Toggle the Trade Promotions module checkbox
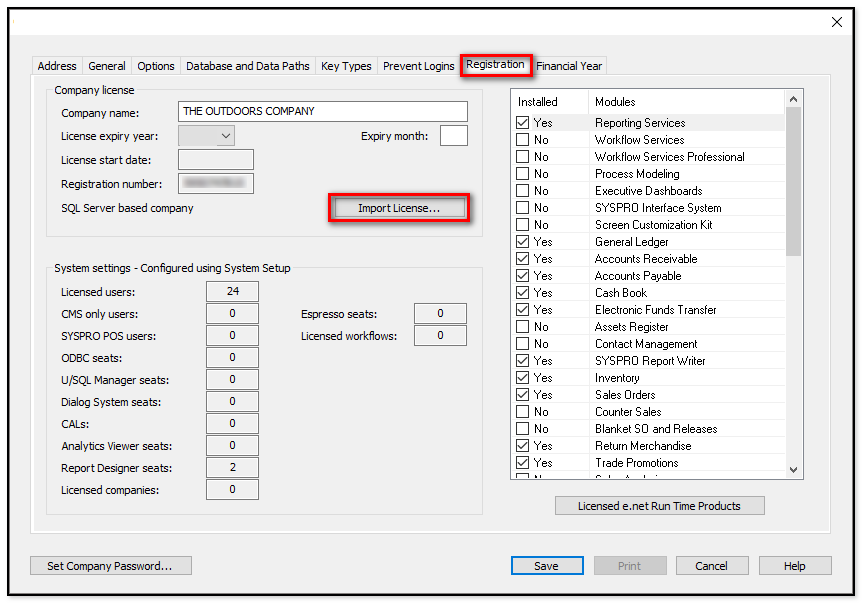The height and width of the screenshot is (603, 862). (x=523, y=463)
